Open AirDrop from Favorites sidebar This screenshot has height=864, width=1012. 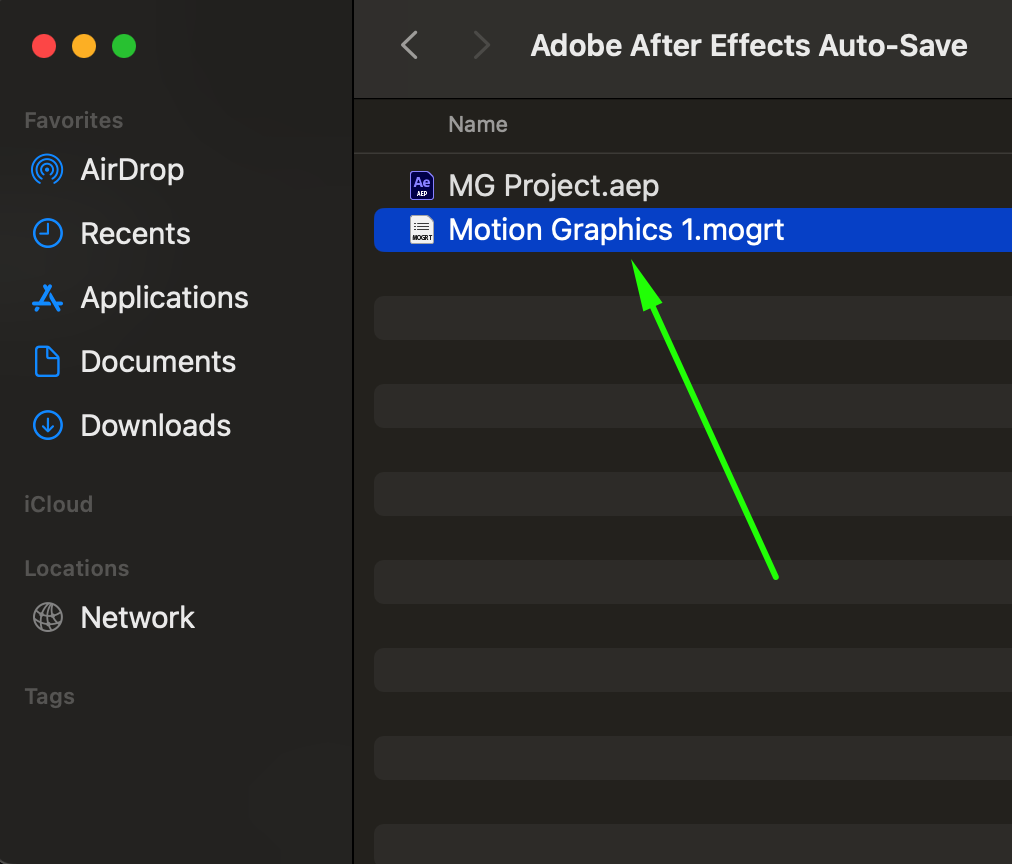tap(132, 170)
